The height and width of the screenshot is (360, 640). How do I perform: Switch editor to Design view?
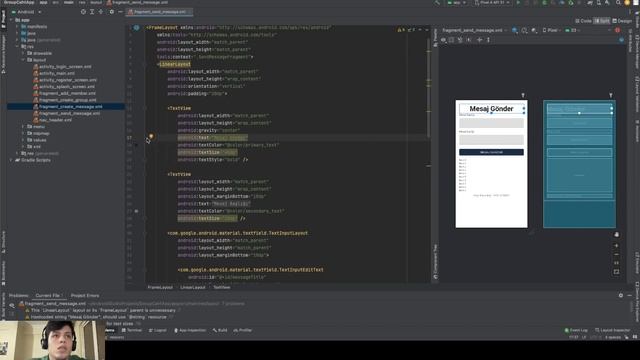[622, 21]
